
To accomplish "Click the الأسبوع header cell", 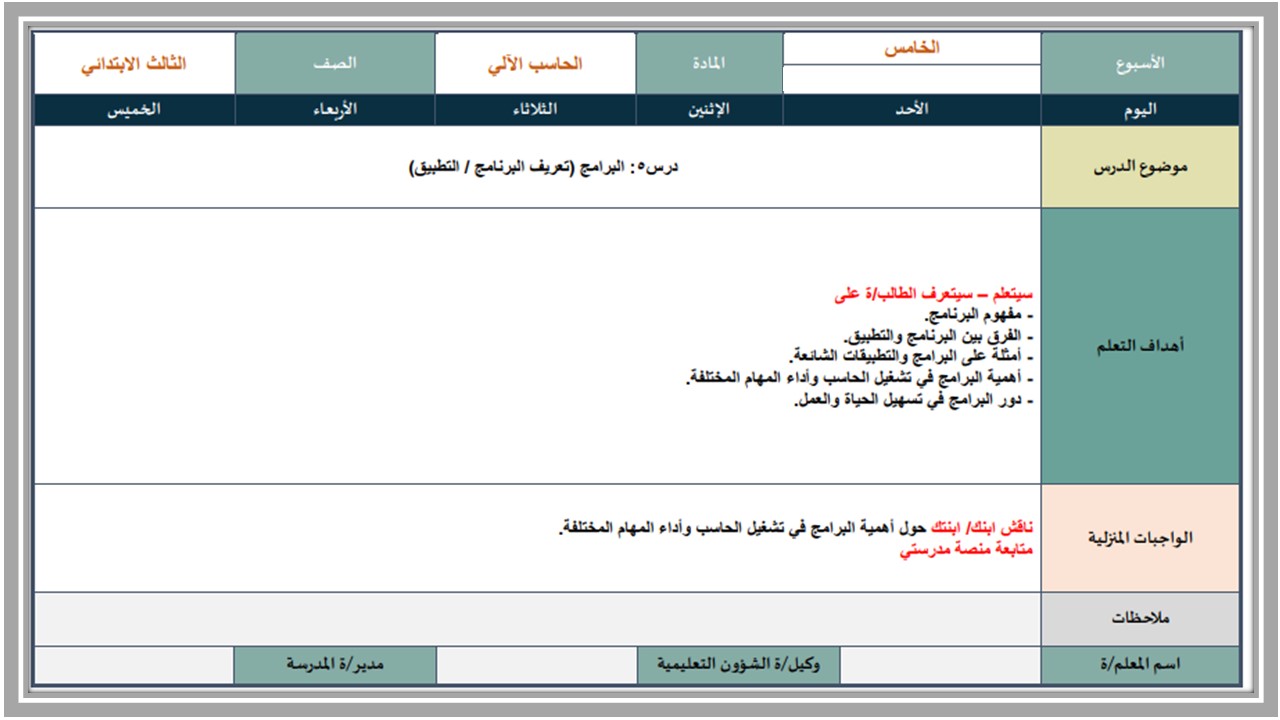I will click(x=1141, y=63).
